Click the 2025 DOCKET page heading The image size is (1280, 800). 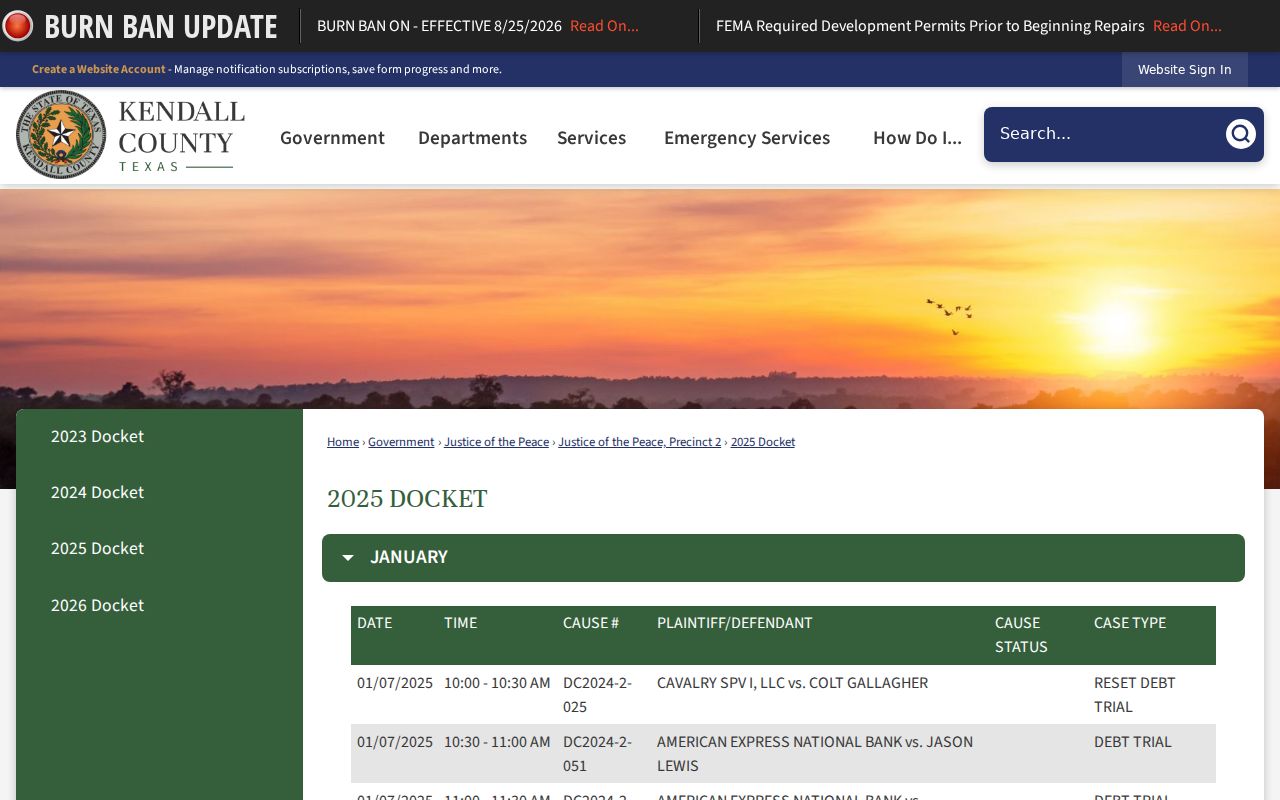pos(407,499)
